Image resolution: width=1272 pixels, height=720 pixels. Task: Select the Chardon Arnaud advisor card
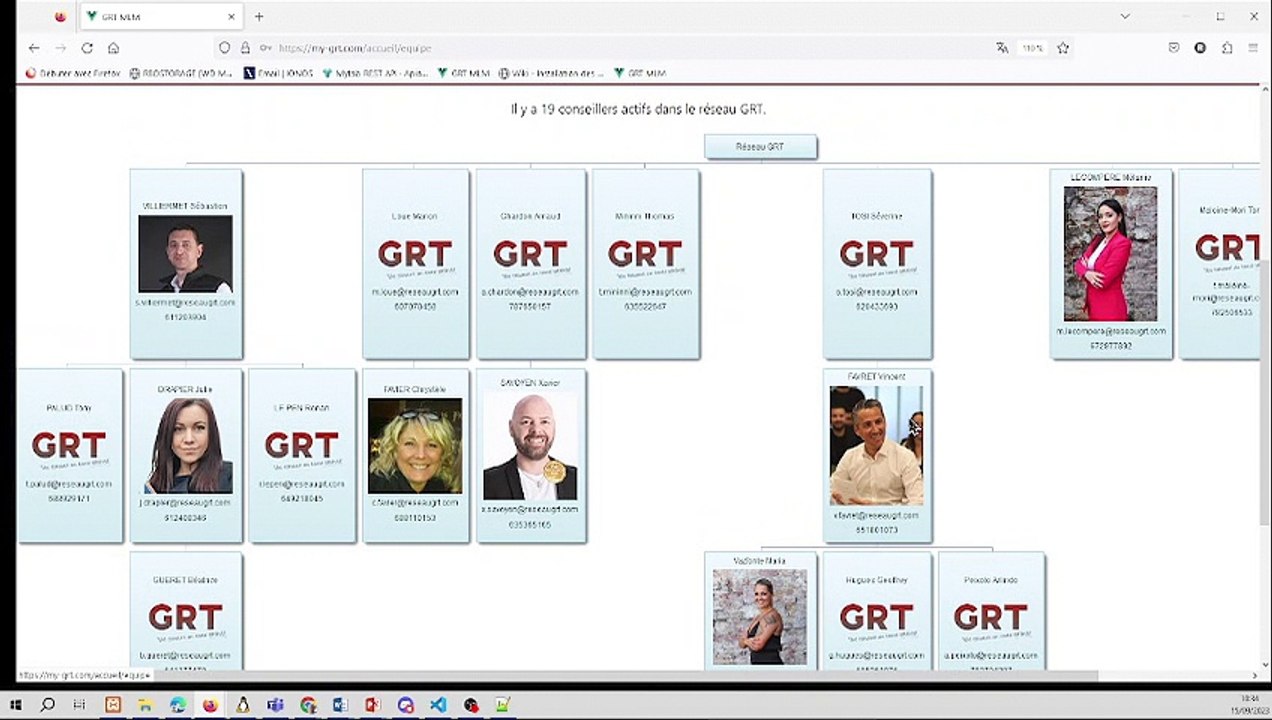click(x=531, y=263)
